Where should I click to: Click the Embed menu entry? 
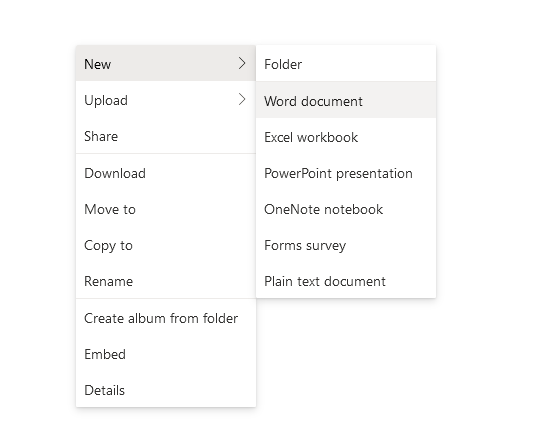tap(166, 354)
